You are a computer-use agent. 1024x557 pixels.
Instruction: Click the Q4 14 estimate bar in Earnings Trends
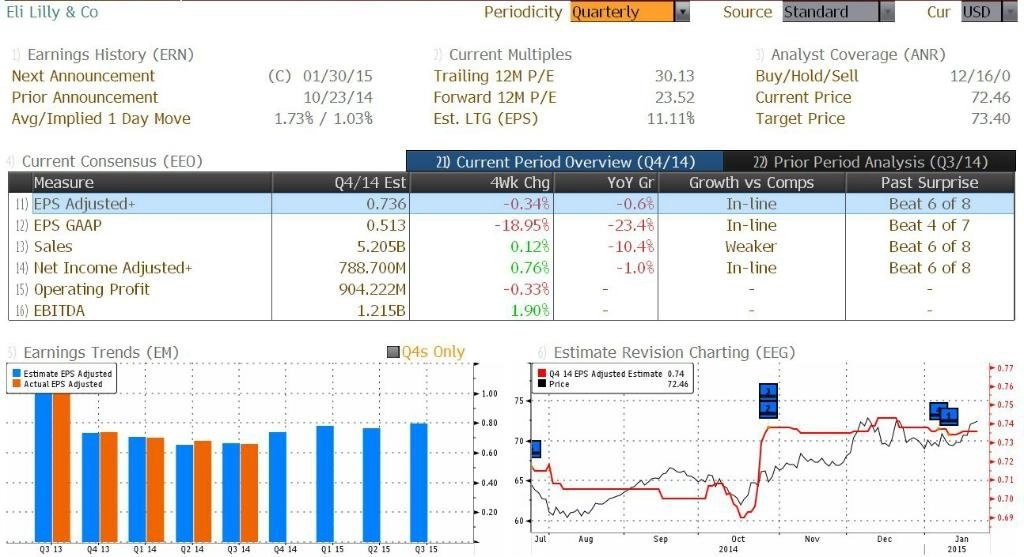[x=278, y=486]
